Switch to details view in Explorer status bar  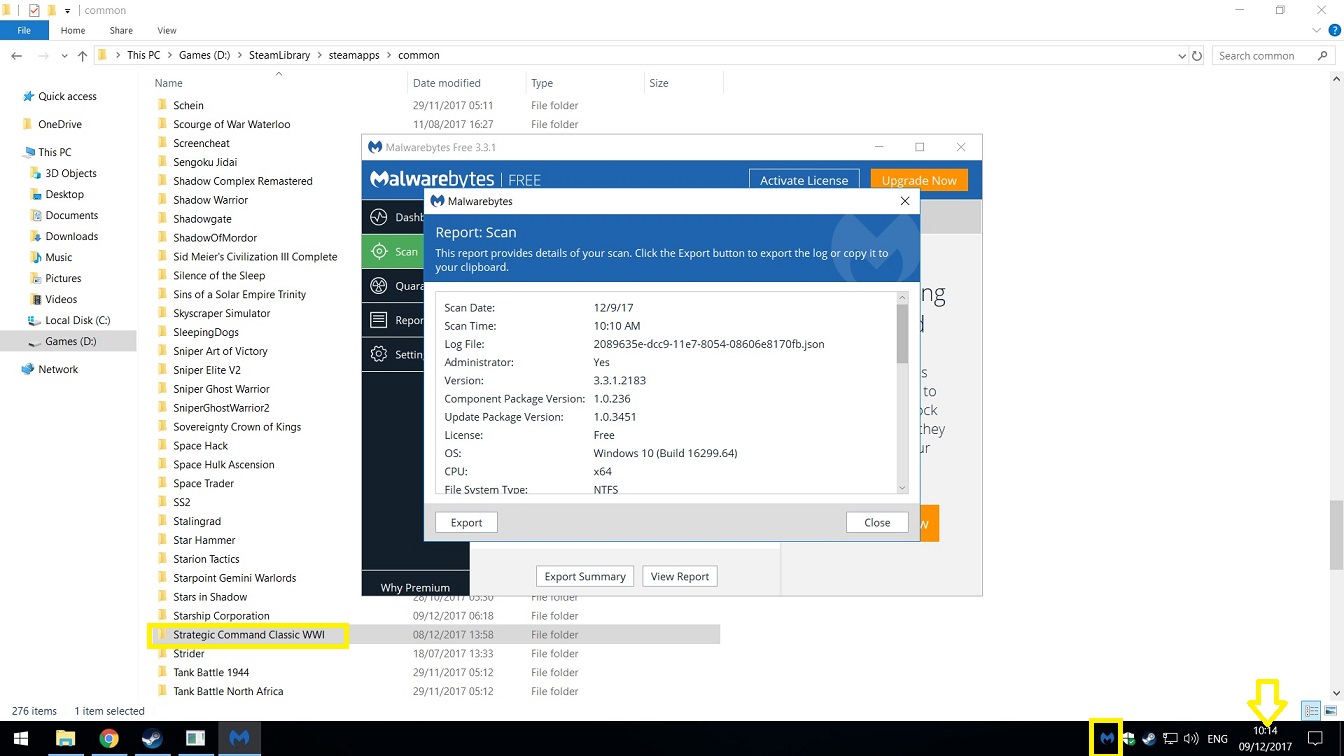1311,711
